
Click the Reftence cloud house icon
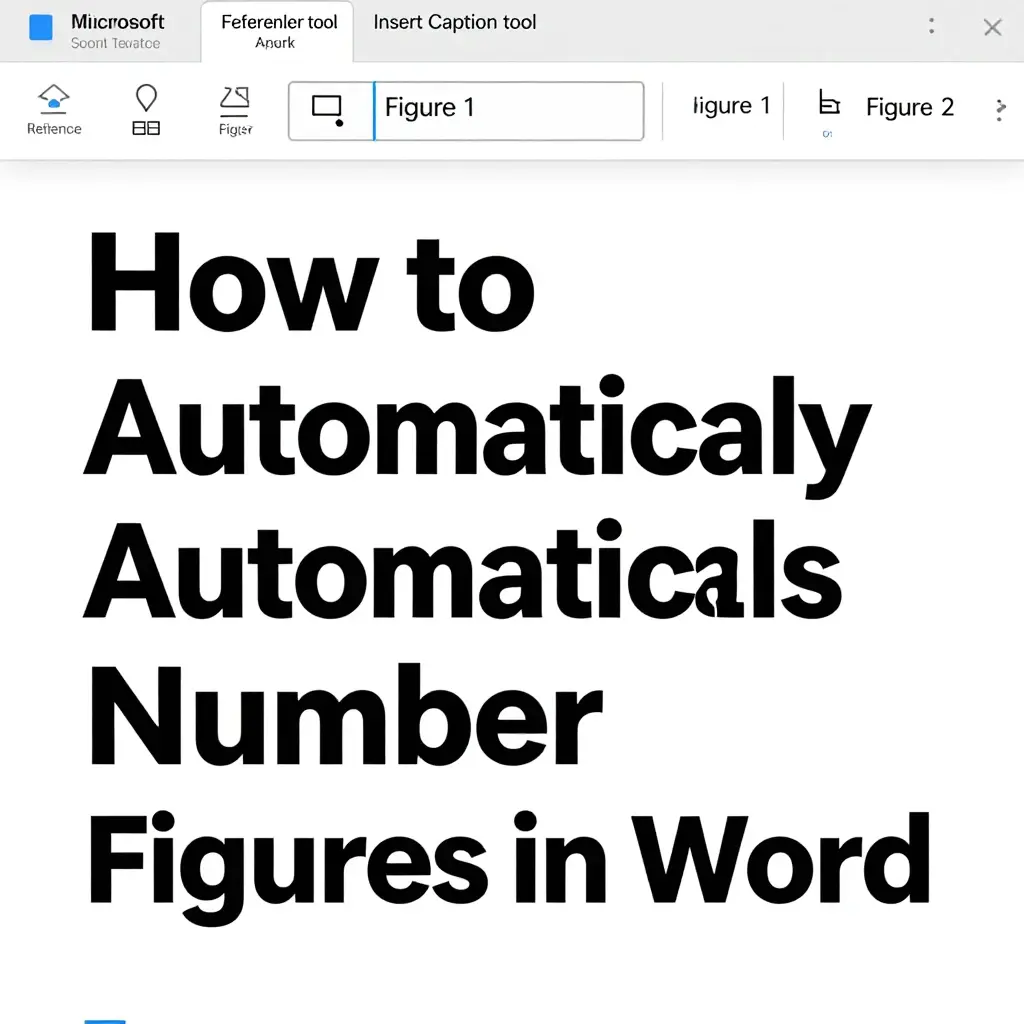[x=54, y=98]
